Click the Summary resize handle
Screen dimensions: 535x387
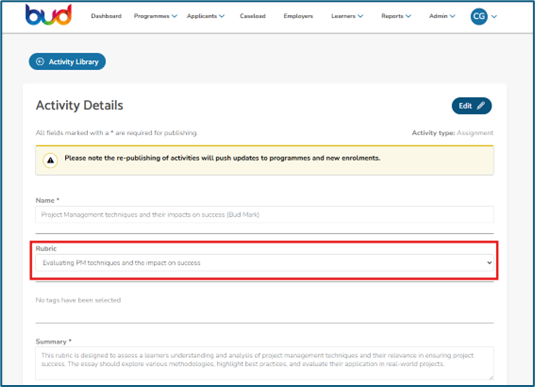point(491,377)
